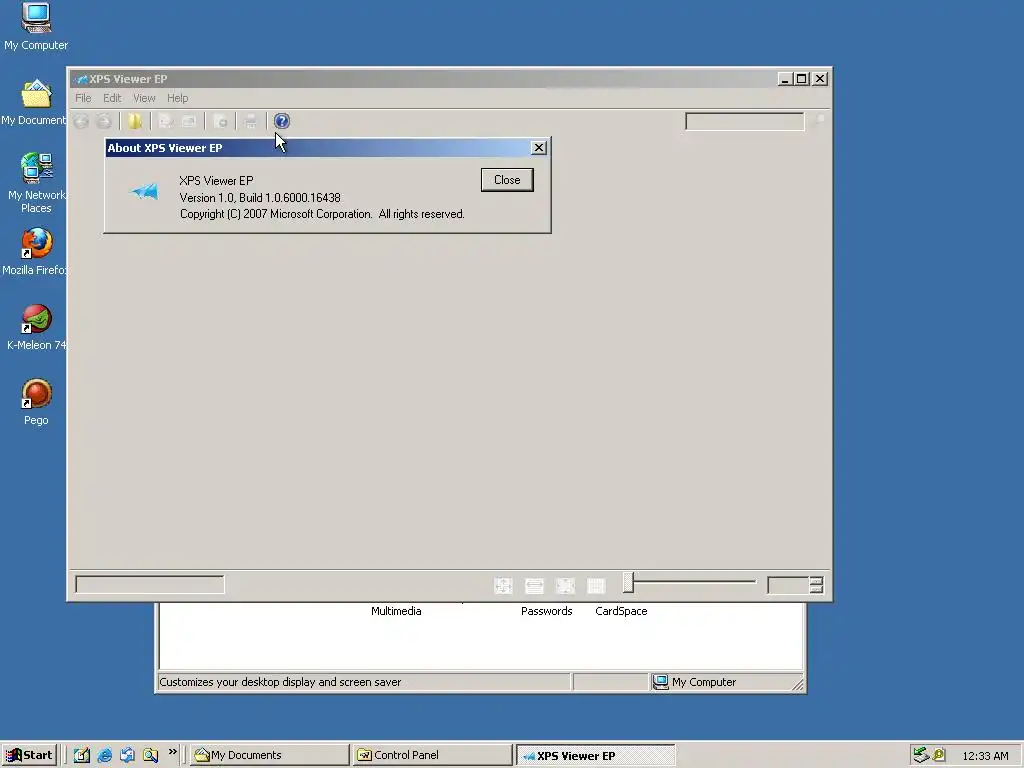Open the Edit menu
This screenshot has height=768, width=1024.
112,98
